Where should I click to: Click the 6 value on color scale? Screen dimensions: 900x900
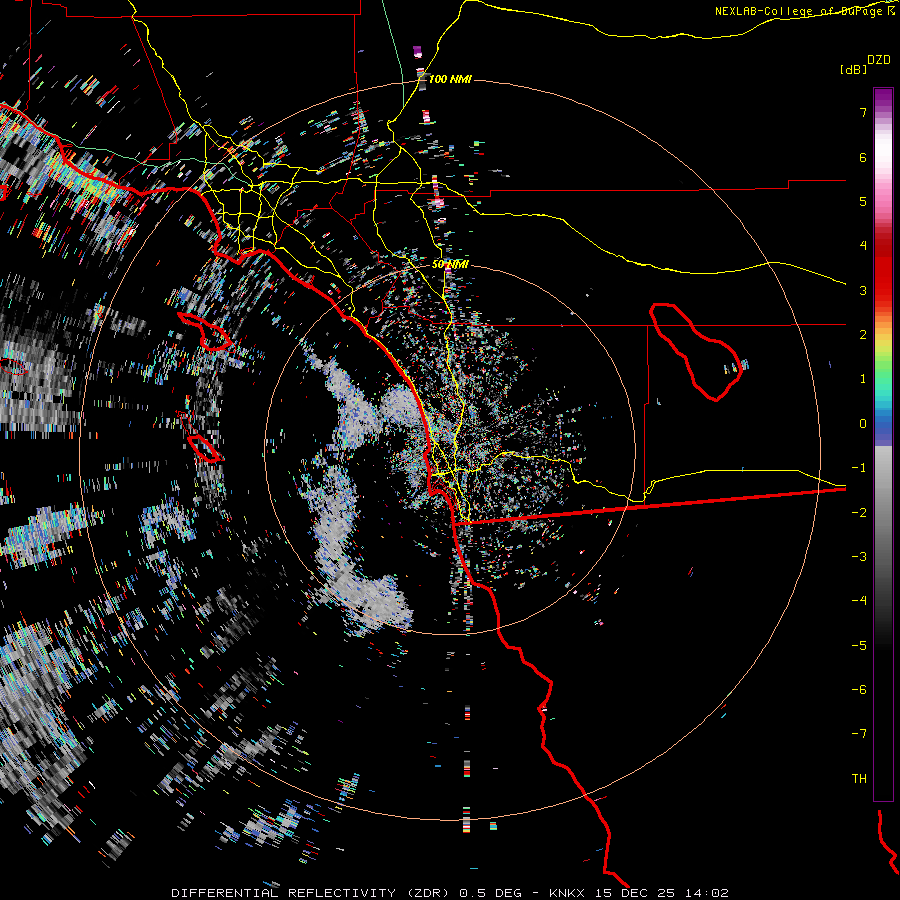click(863, 157)
